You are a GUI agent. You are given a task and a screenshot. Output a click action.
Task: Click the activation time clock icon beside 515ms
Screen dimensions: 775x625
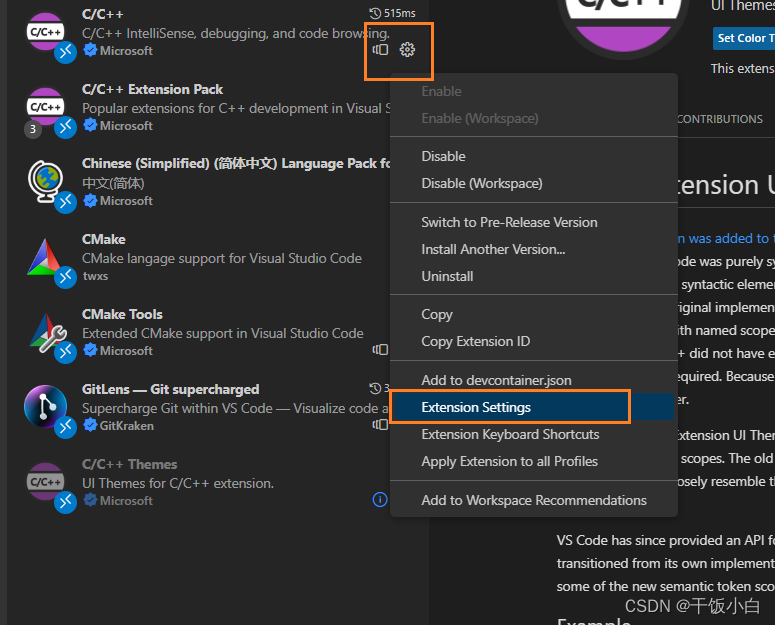click(x=375, y=13)
